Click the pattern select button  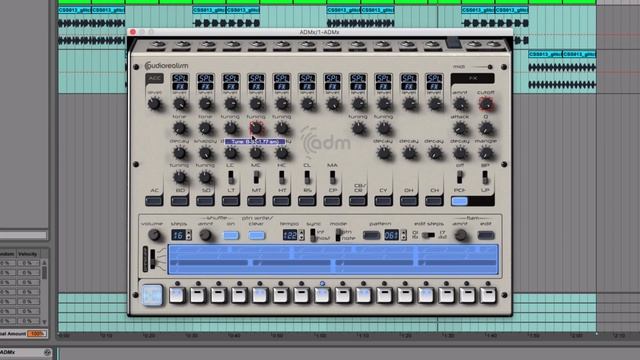371,236
